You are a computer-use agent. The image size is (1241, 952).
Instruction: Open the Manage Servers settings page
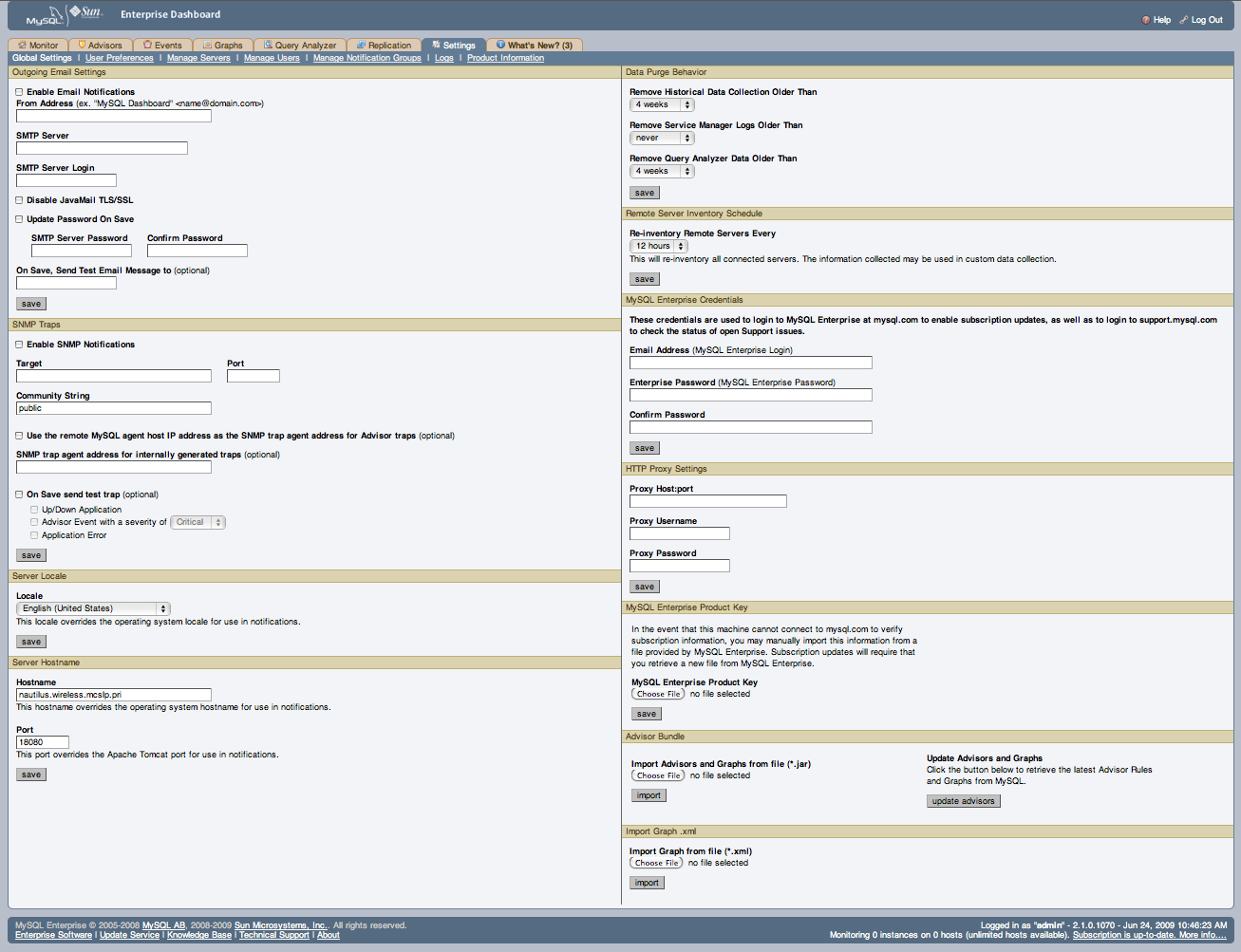[198, 58]
